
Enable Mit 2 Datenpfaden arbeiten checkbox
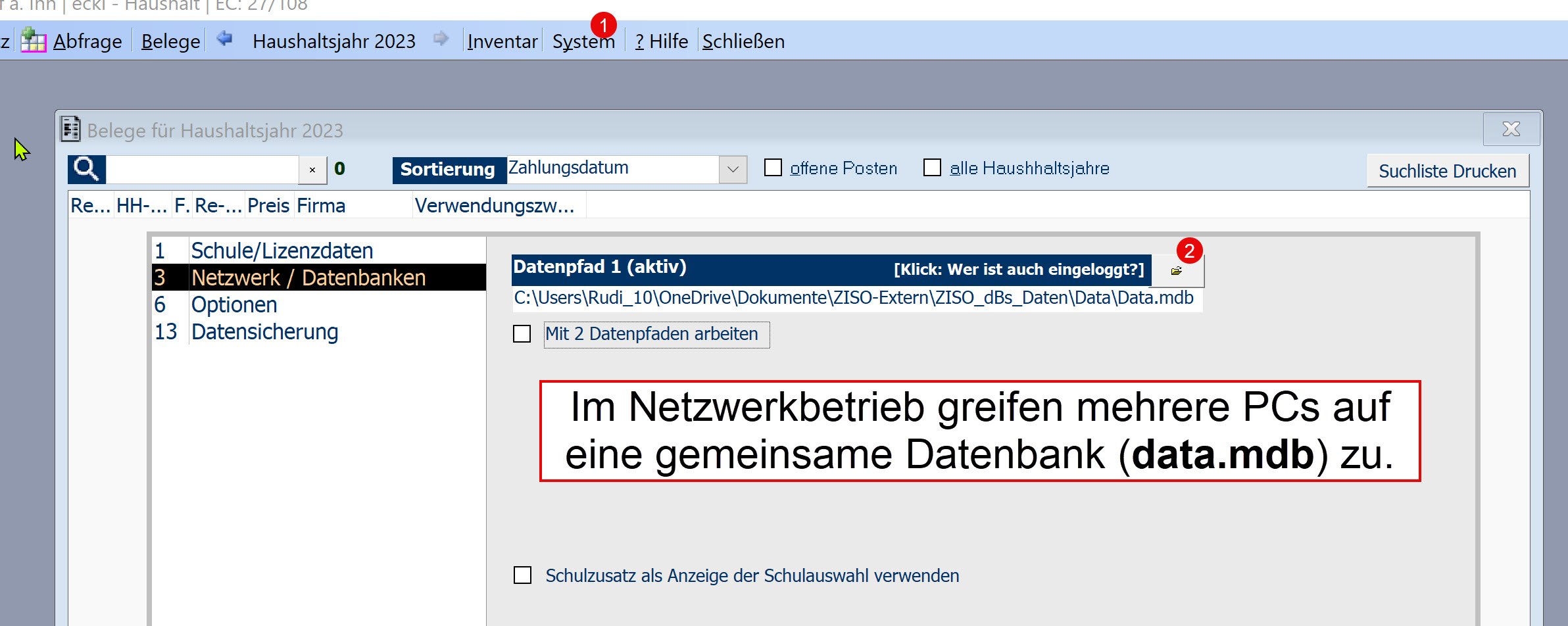[522, 334]
